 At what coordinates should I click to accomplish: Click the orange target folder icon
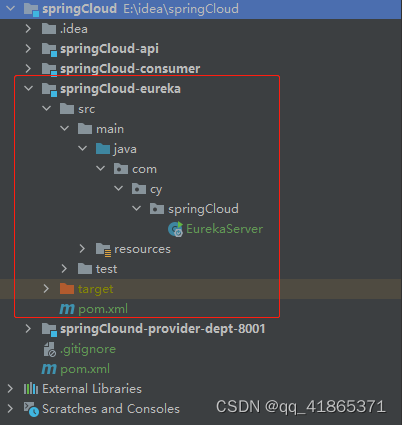(67, 289)
